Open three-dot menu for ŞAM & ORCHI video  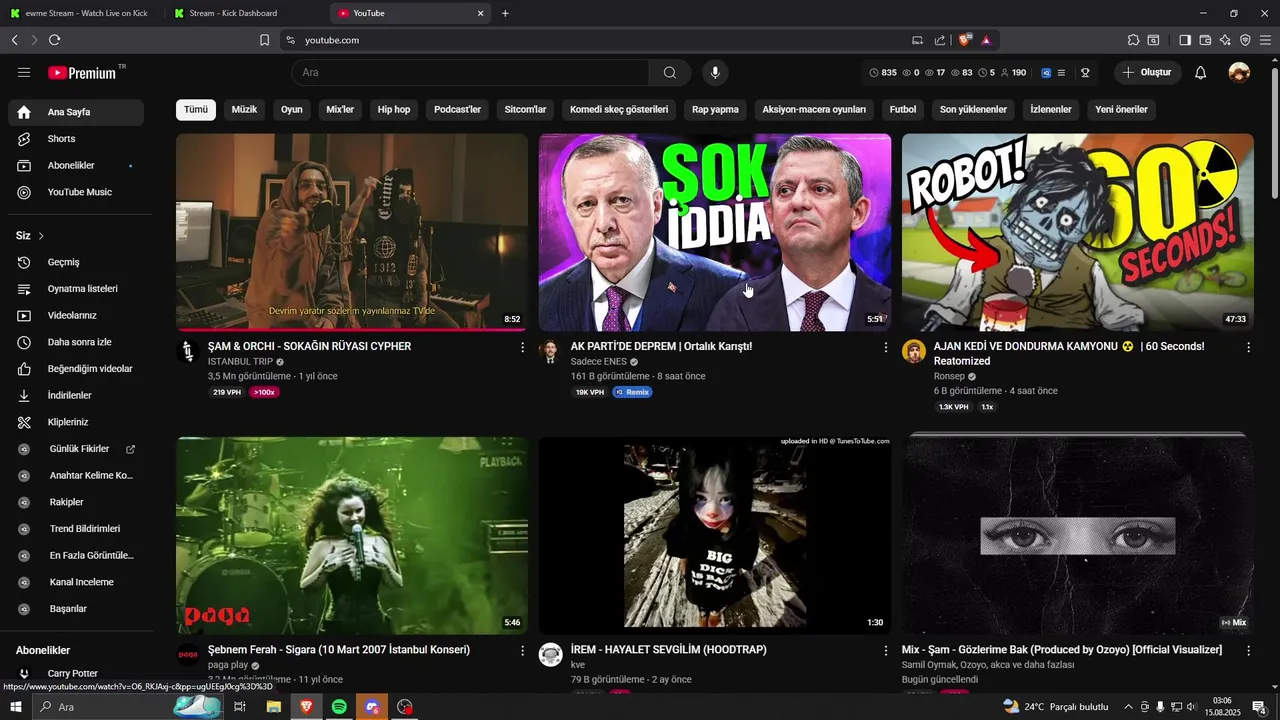pyautogui.click(x=522, y=347)
